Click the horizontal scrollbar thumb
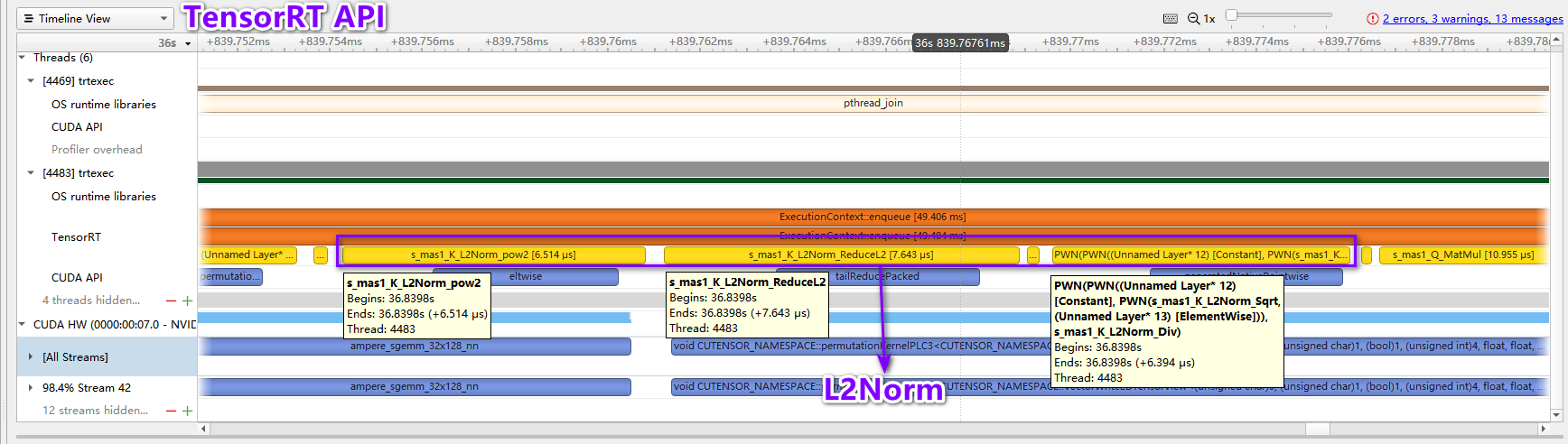The height and width of the screenshot is (444, 1568). click(1318, 429)
